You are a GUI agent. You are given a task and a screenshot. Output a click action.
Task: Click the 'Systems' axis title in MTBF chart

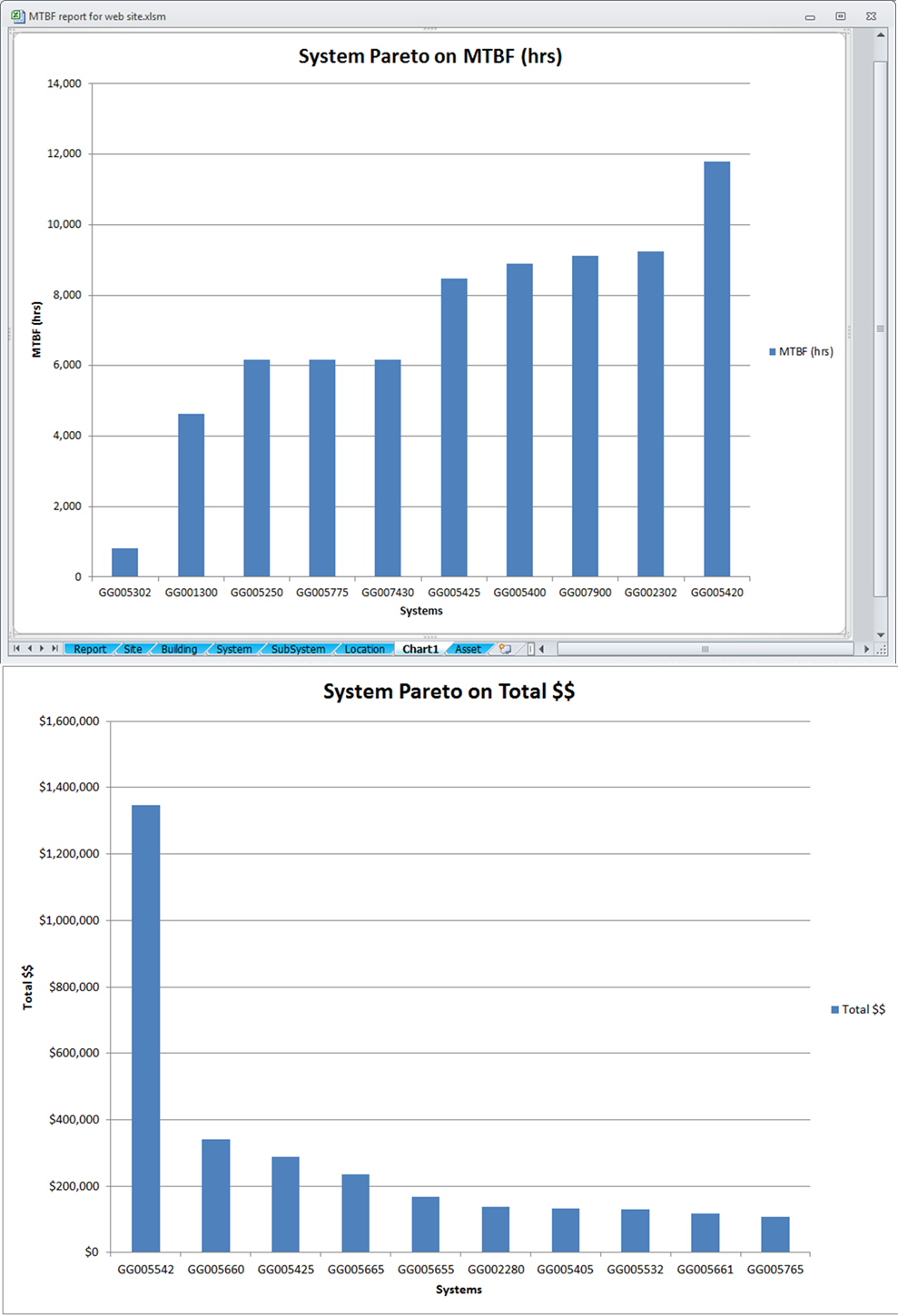click(421, 611)
